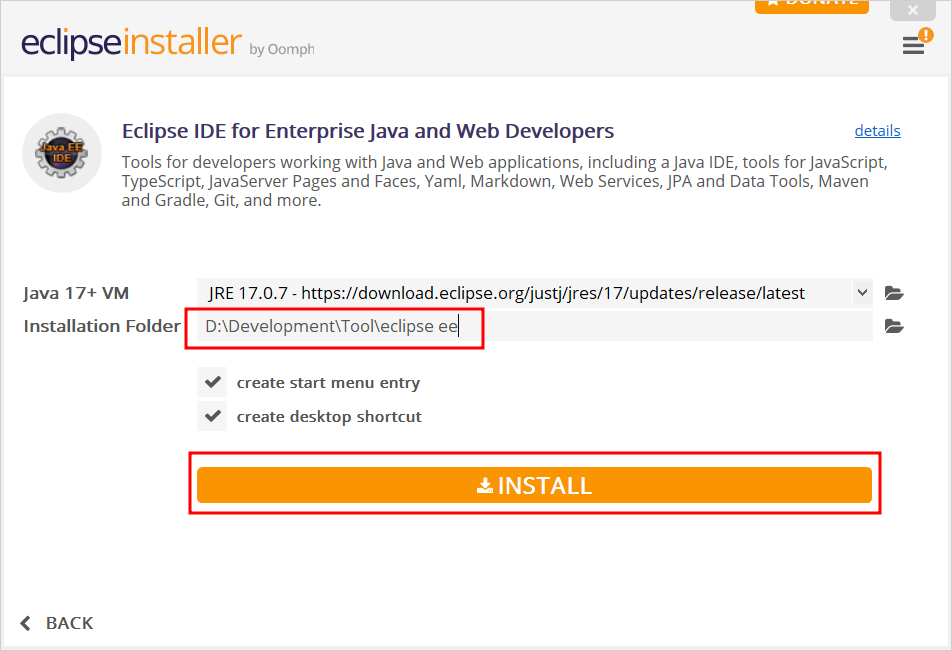Click the back arrow chevron icon
The image size is (952, 651).
click(x=26, y=623)
